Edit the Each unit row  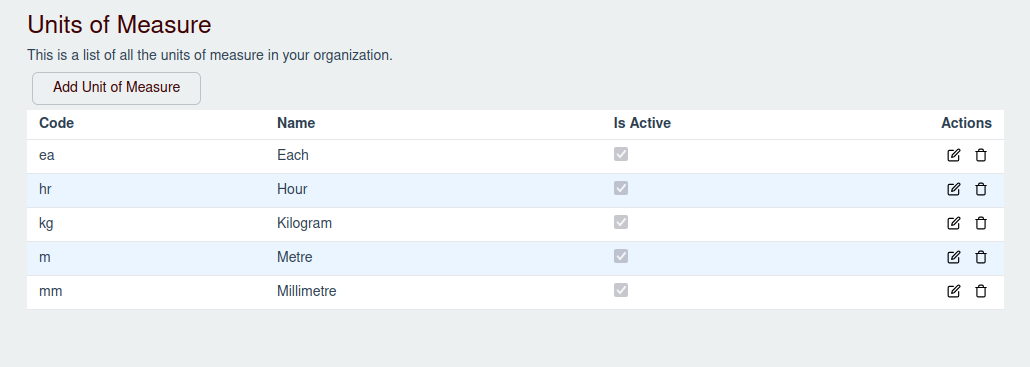pos(953,156)
